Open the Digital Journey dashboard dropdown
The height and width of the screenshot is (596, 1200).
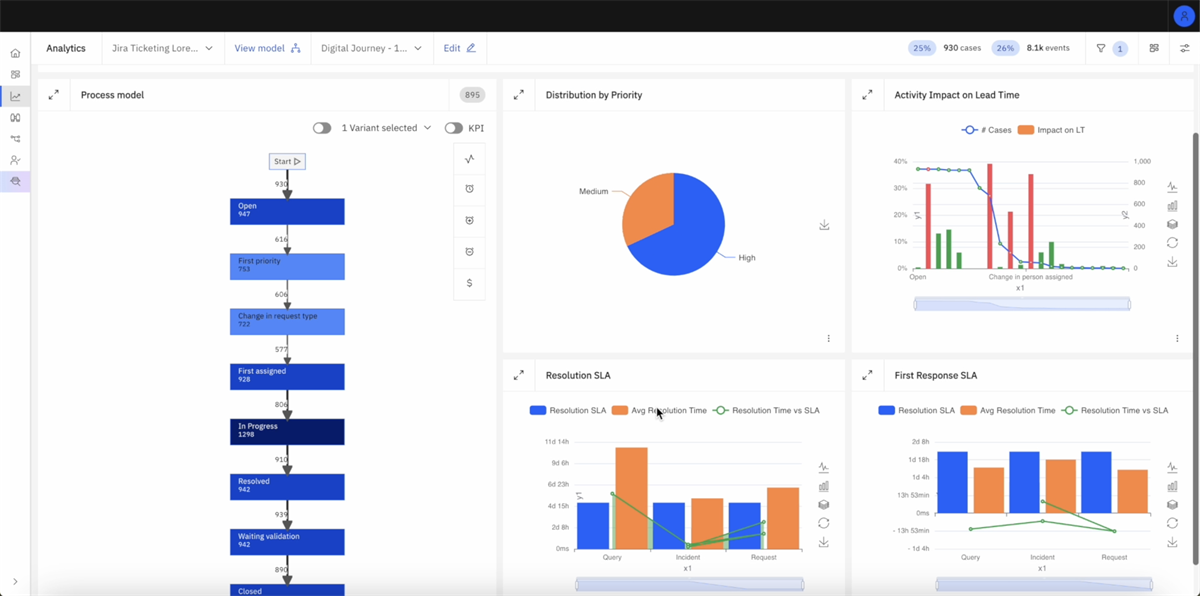point(371,47)
